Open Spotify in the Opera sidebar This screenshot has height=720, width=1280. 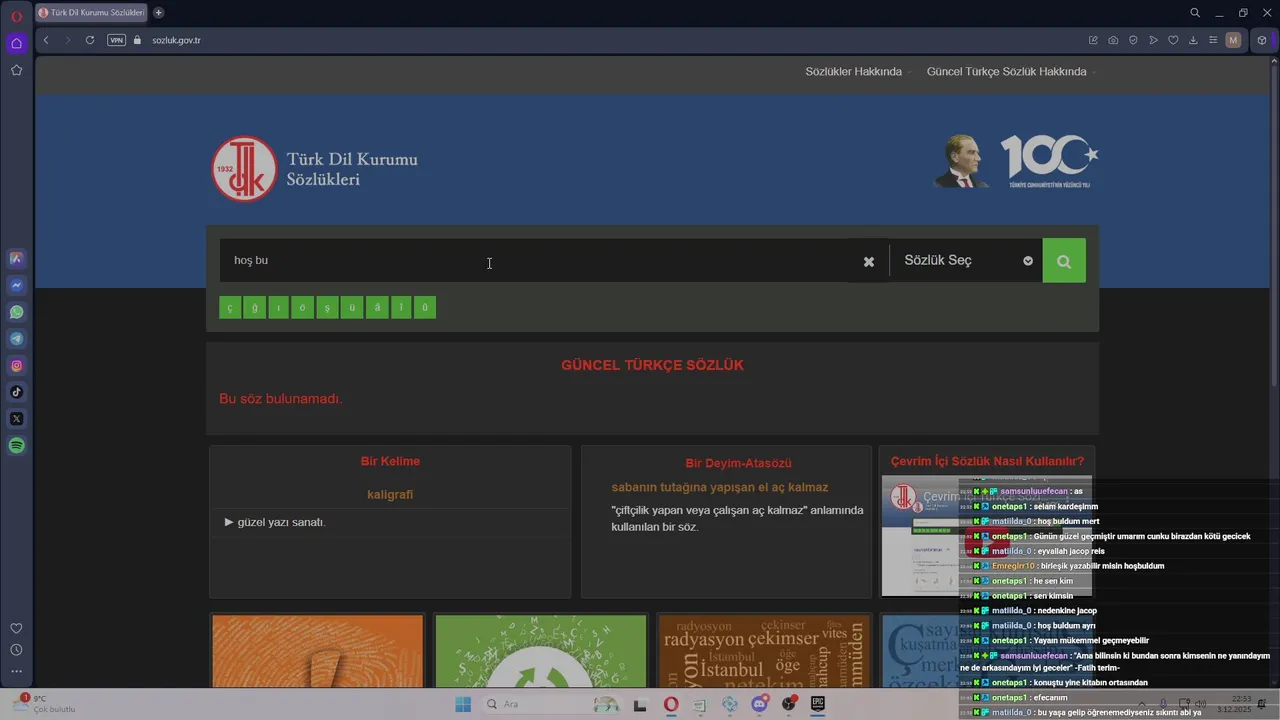pos(16,446)
